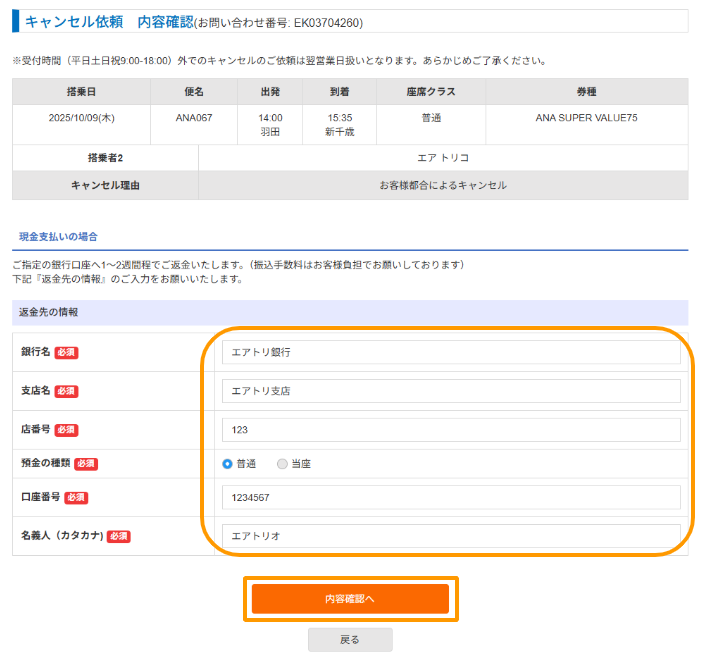Click the 口座番号 account number field
This screenshot has height=658, width=708.
[450, 497]
